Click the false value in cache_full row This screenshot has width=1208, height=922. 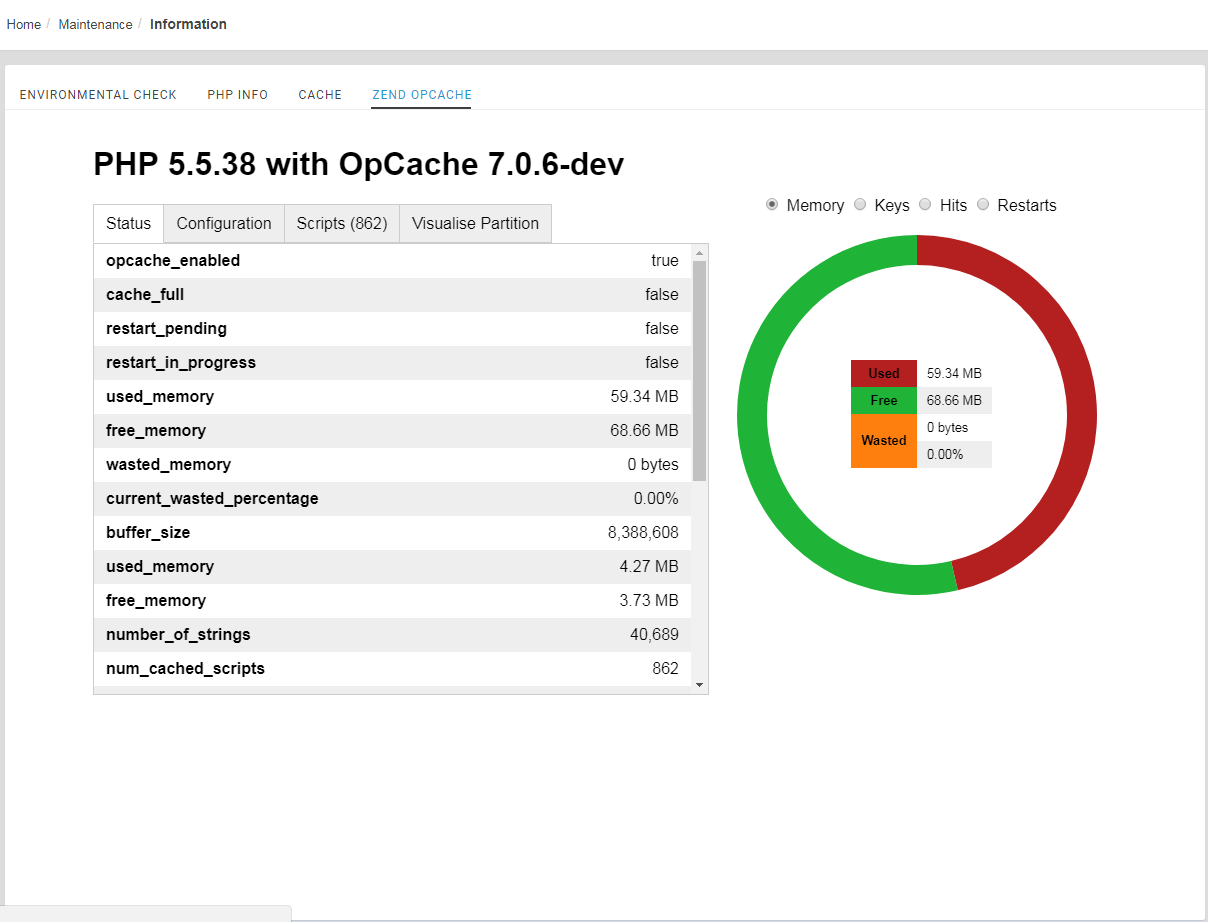coord(662,295)
